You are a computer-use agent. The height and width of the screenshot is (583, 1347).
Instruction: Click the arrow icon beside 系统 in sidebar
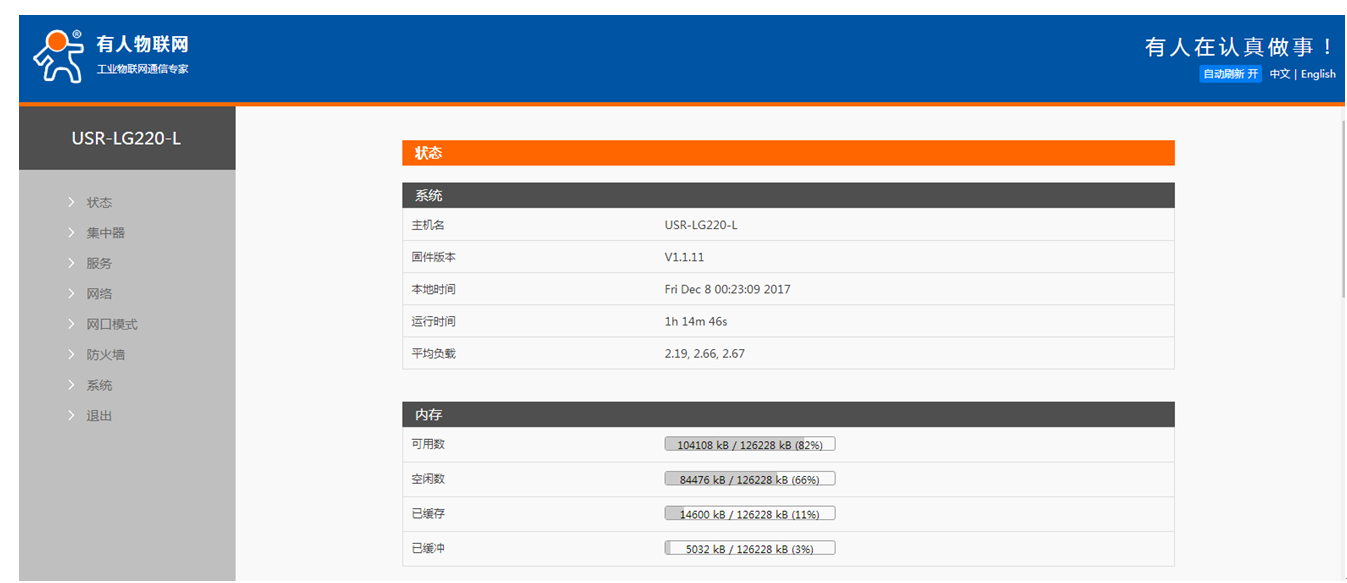[71, 385]
